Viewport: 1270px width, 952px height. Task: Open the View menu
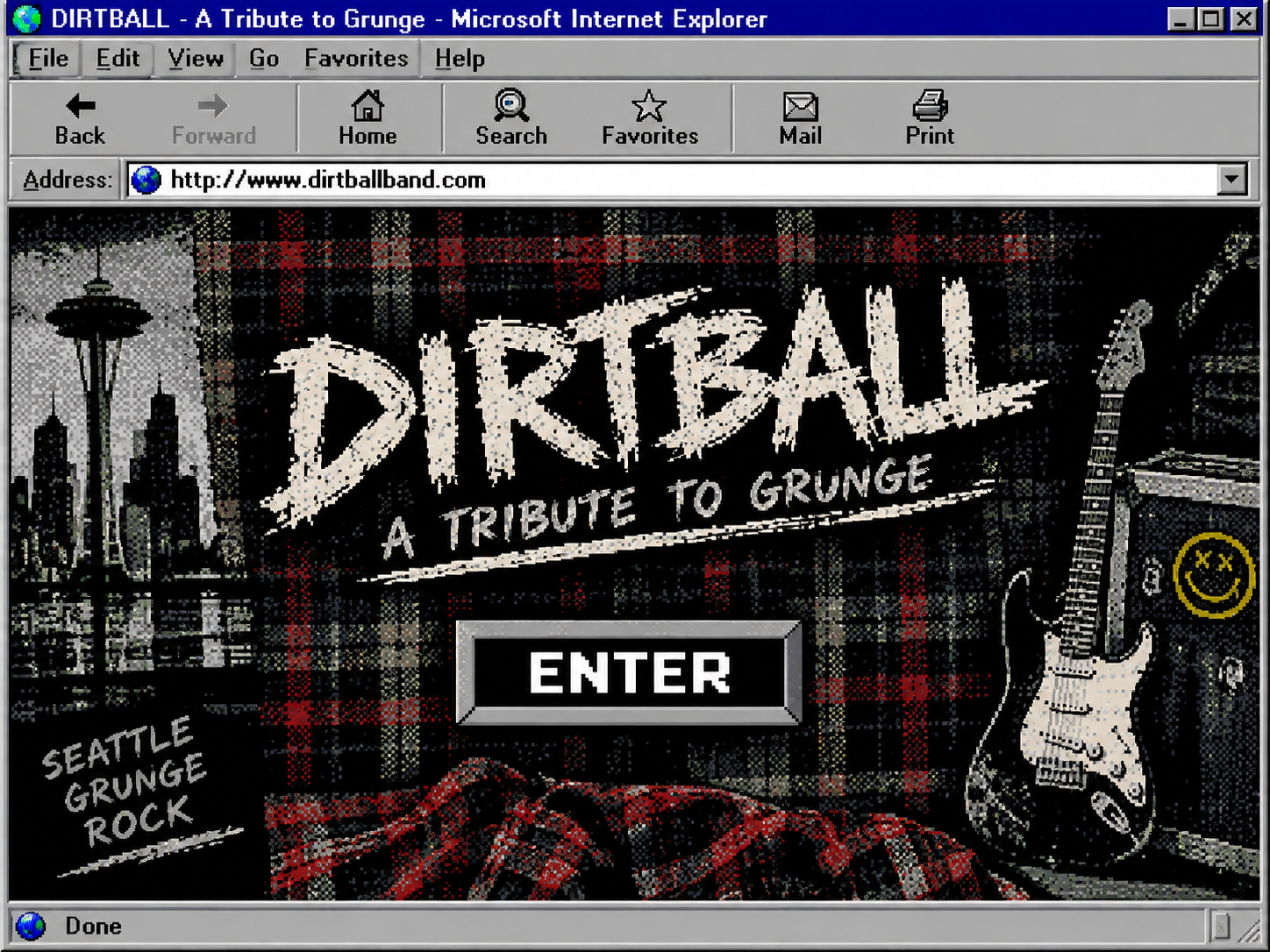click(x=196, y=59)
